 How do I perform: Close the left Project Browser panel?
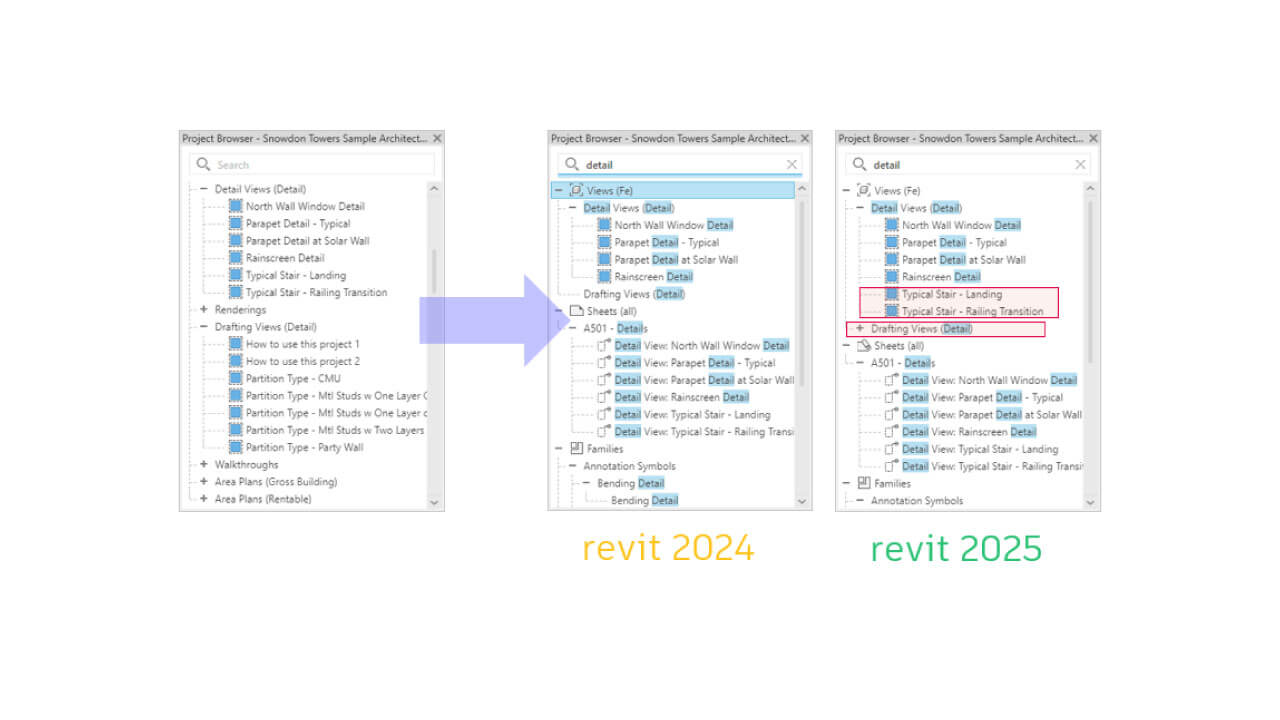pyautogui.click(x=436, y=138)
